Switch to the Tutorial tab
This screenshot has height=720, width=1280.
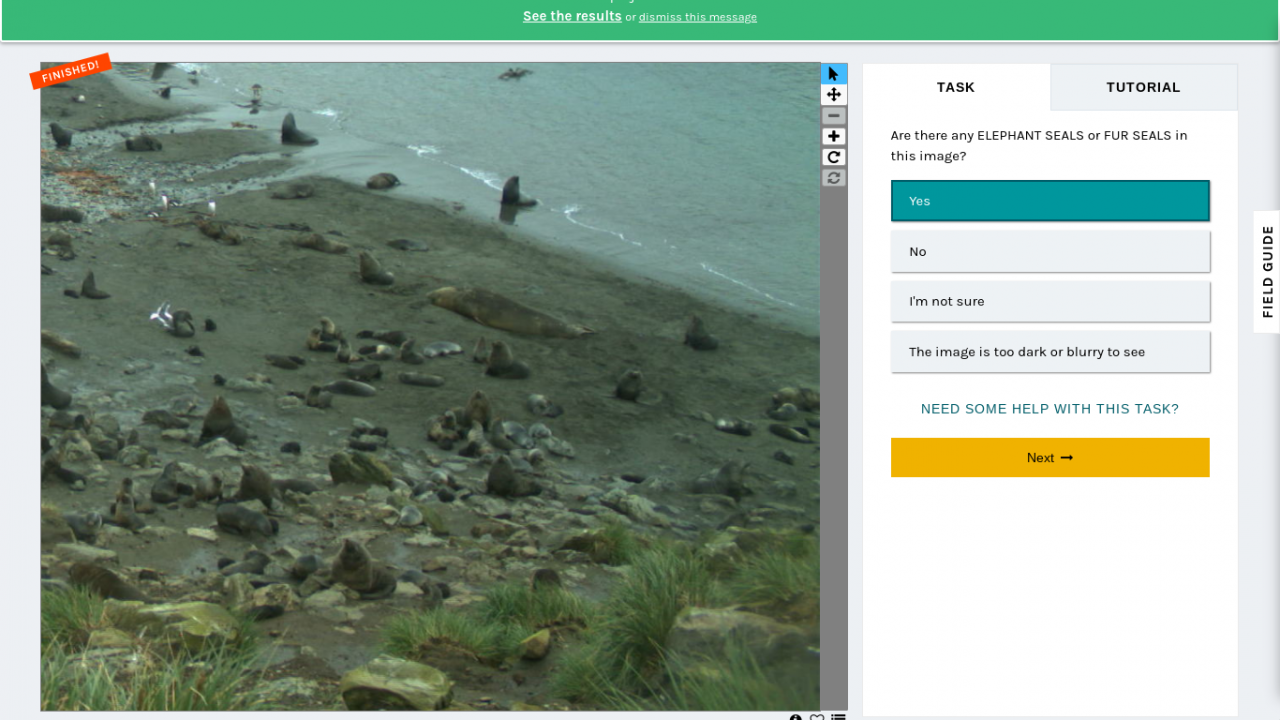pyautogui.click(x=1143, y=87)
